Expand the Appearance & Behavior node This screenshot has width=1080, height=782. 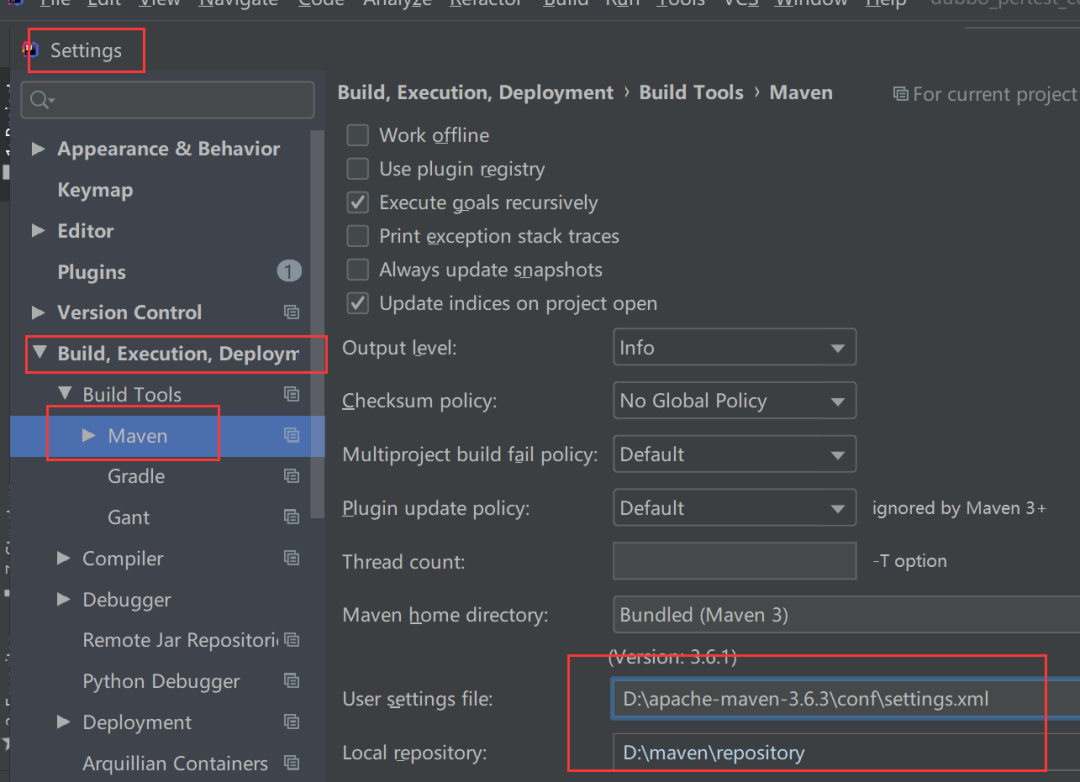click(39, 148)
